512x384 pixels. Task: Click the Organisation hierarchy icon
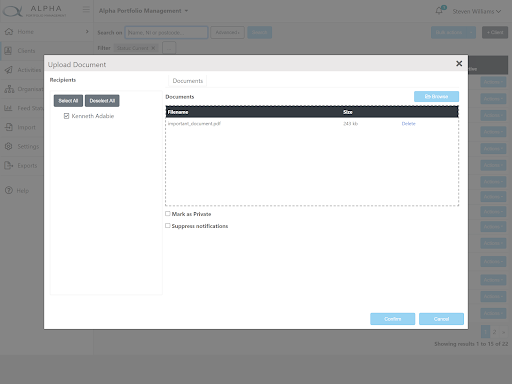(x=9, y=89)
